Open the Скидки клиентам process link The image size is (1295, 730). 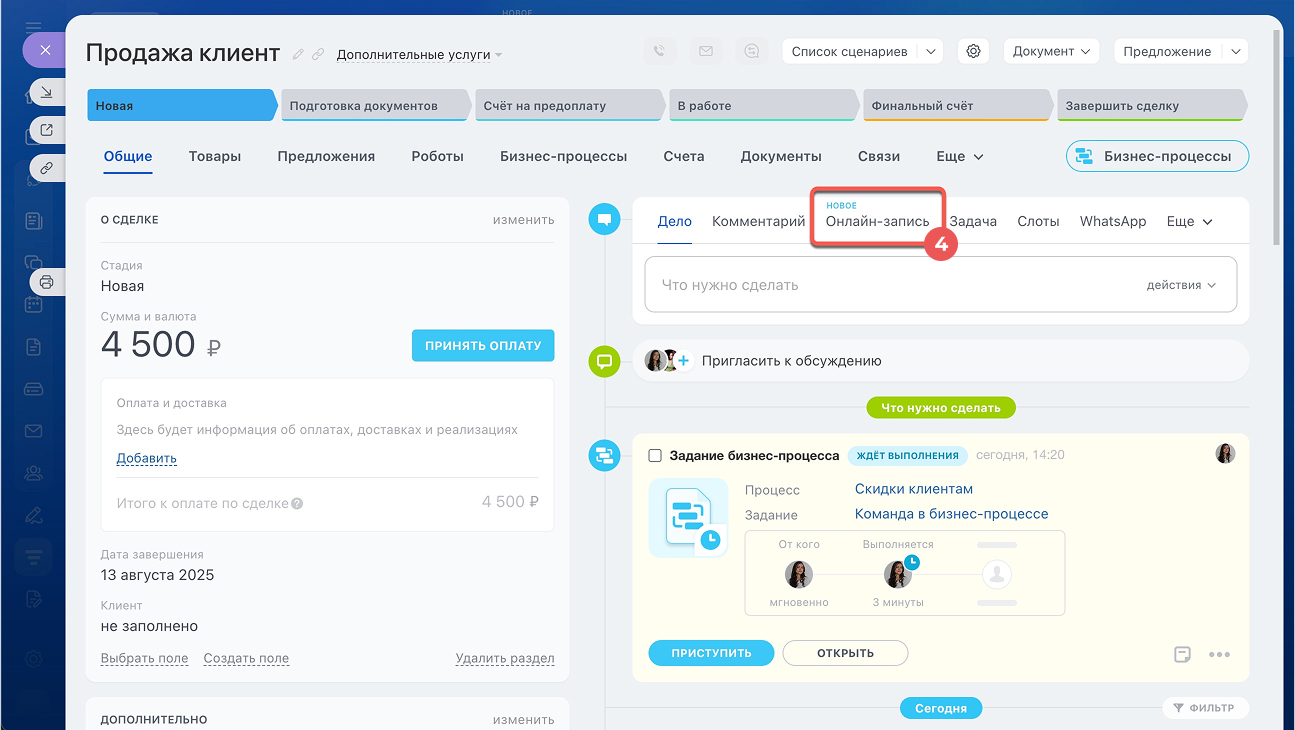pyautogui.click(x=913, y=489)
